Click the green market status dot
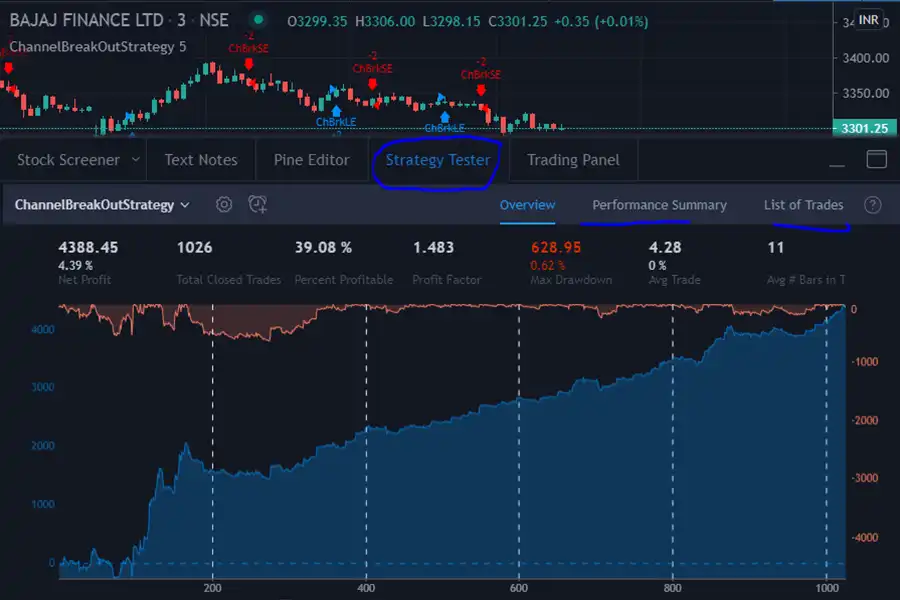Image resolution: width=900 pixels, height=600 pixels. tap(258, 20)
